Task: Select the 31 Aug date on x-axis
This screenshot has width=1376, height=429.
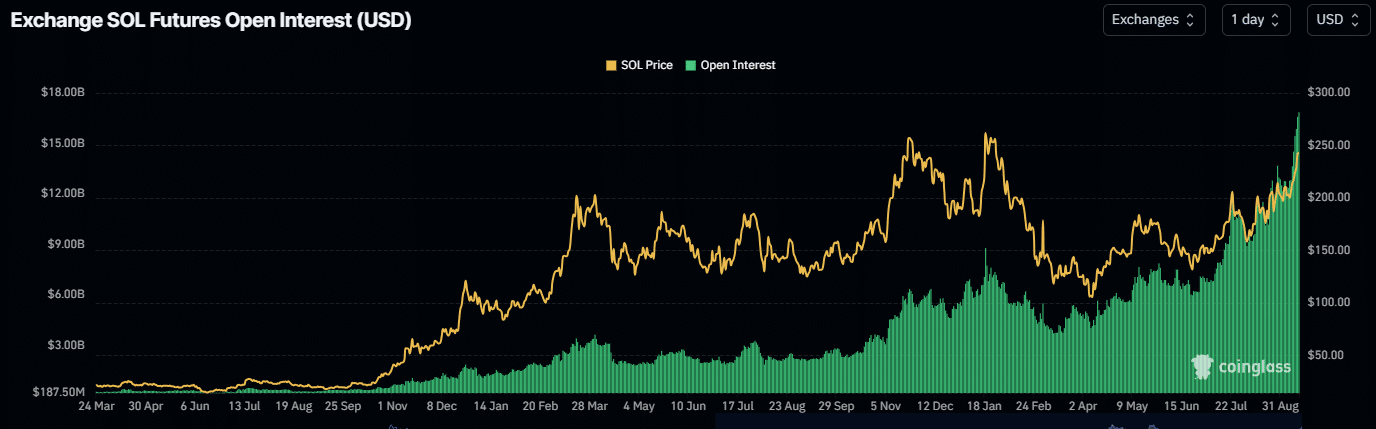Action: point(1278,408)
